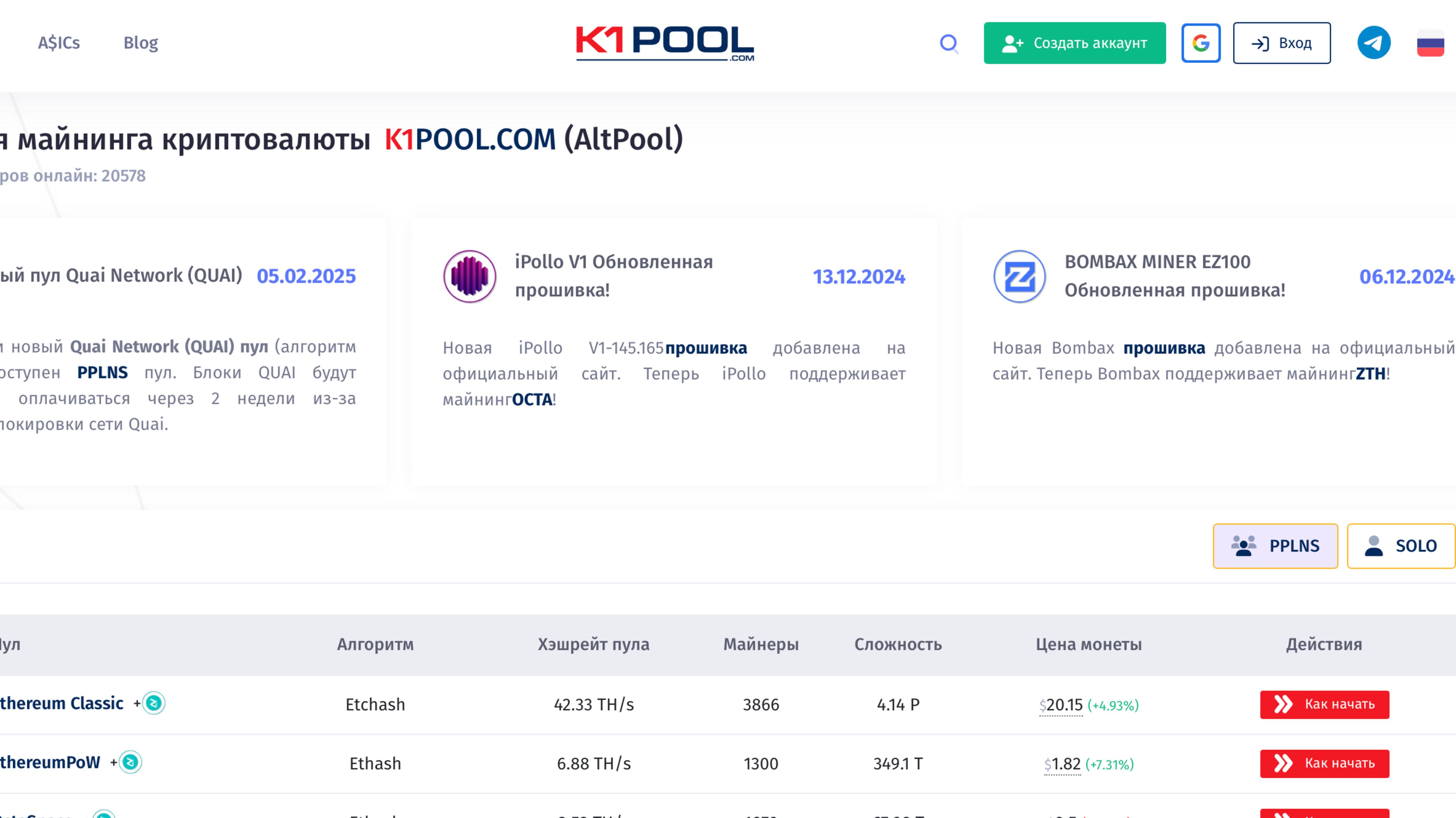The height and width of the screenshot is (818, 1456).
Task: Click the iPollo прошивка link
Action: 706,348
